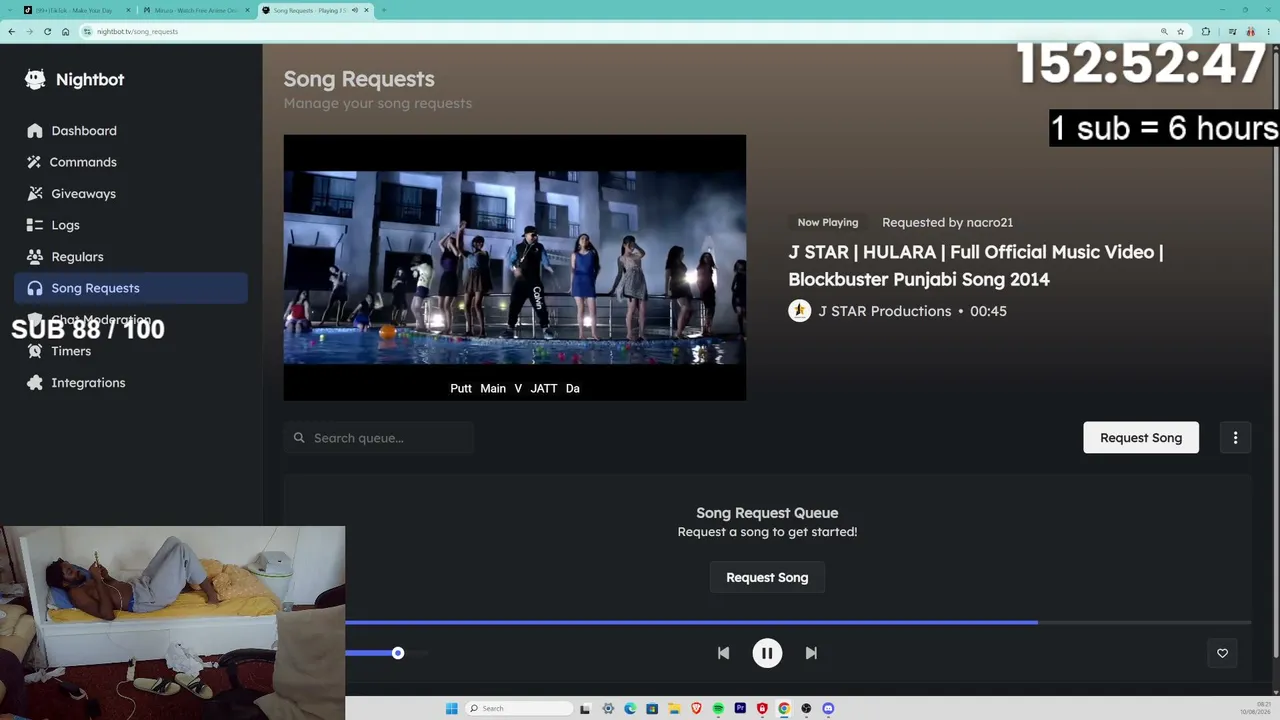Image resolution: width=1280 pixels, height=720 pixels.
Task: Favorite the current song with the heart icon
Action: (x=1222, y=653)
